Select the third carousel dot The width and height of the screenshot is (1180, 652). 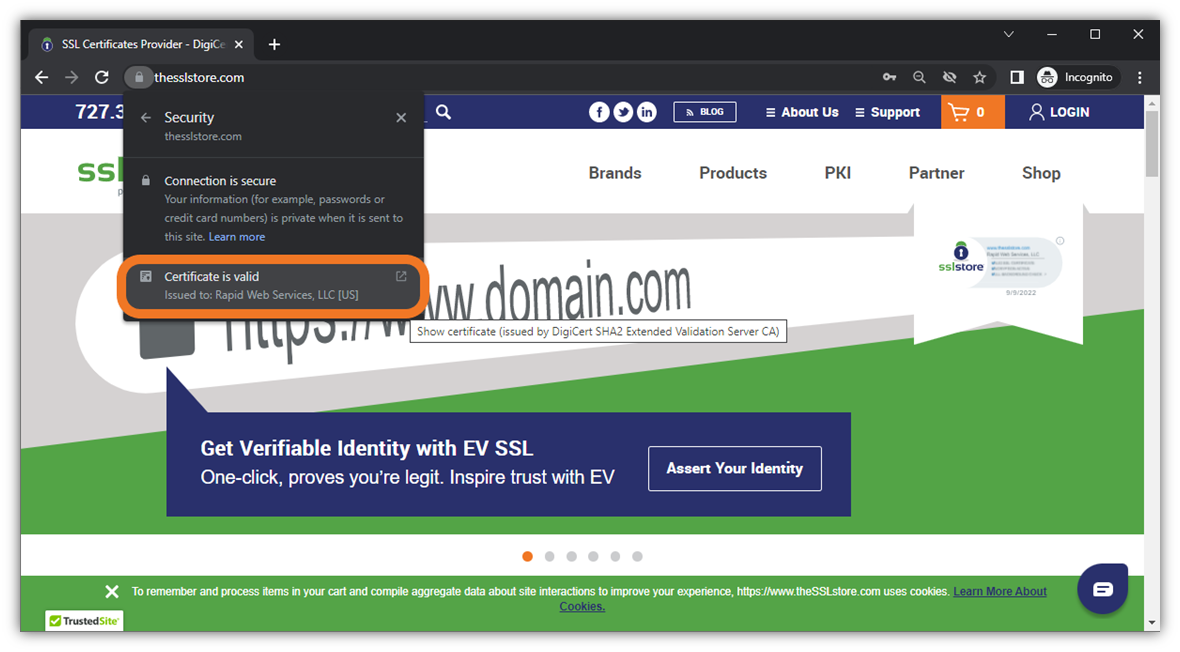(x=572, y=556)
